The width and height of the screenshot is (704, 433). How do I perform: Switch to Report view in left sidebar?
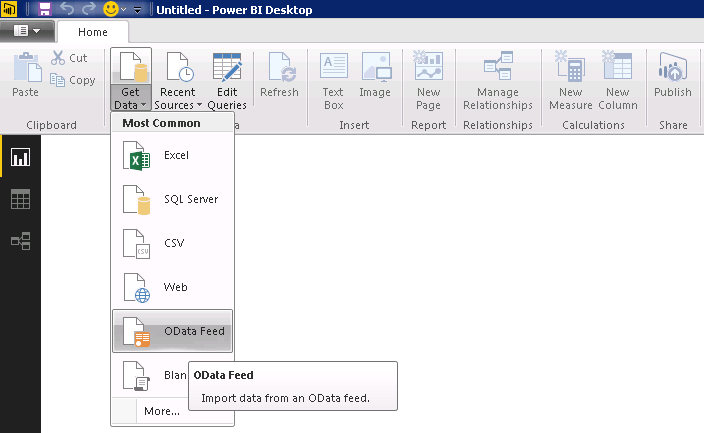click(21, 157)
